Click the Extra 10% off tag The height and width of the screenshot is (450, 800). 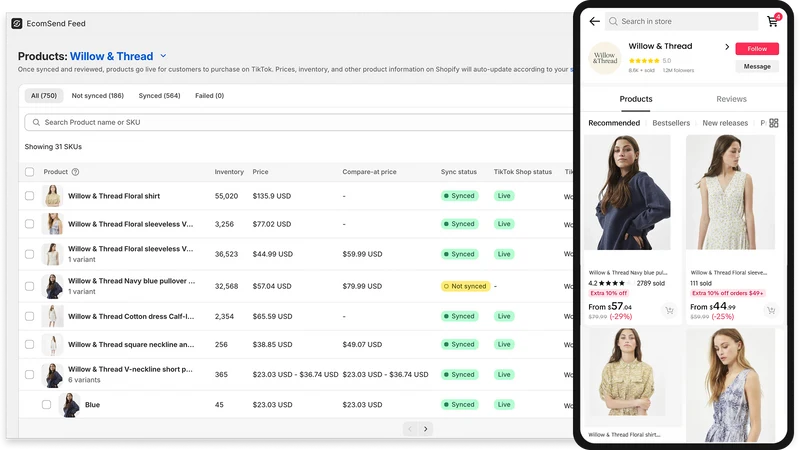(609, 293)
